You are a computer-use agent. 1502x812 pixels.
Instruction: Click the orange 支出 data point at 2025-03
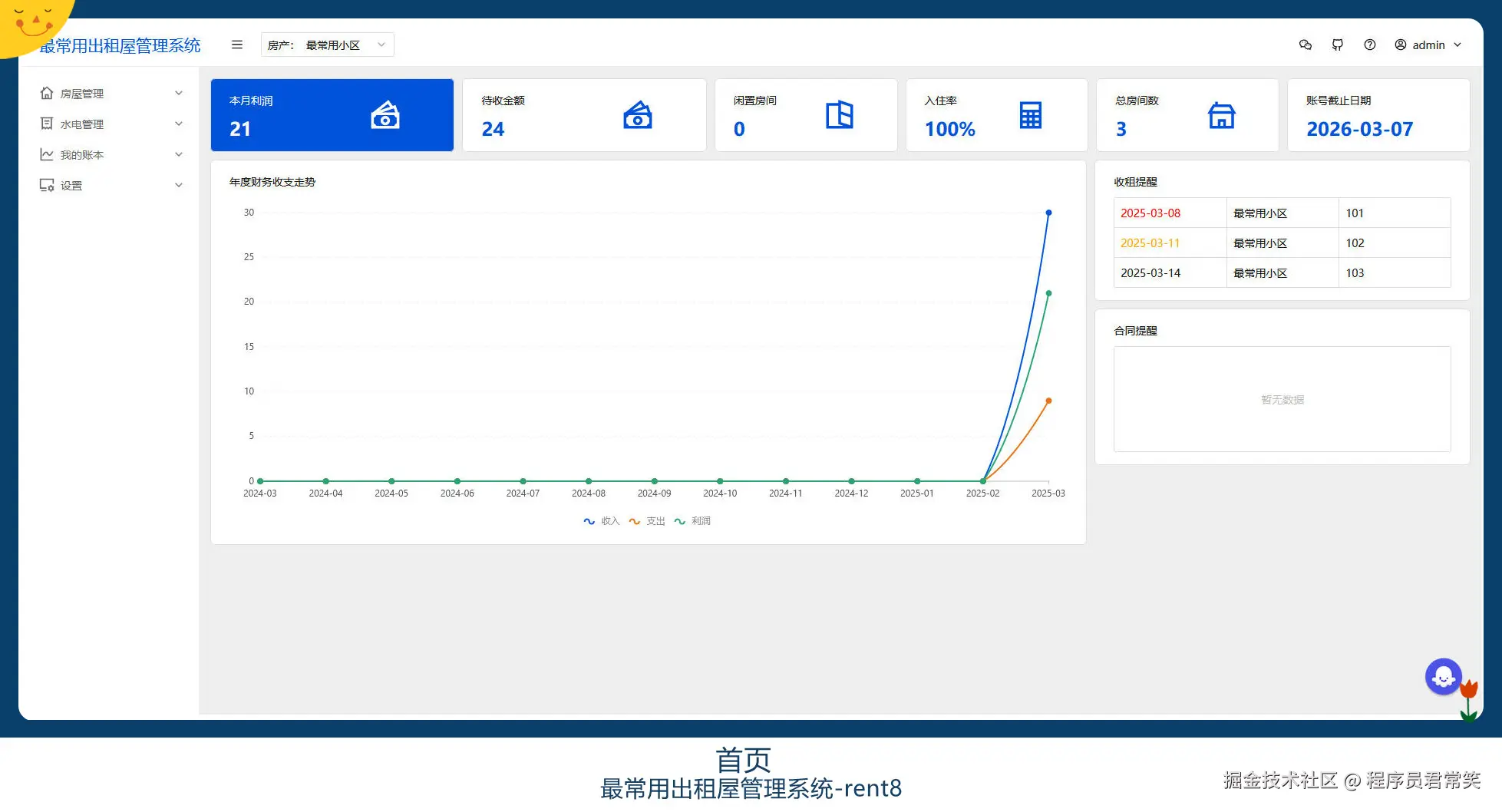(x=1048, y=401)
